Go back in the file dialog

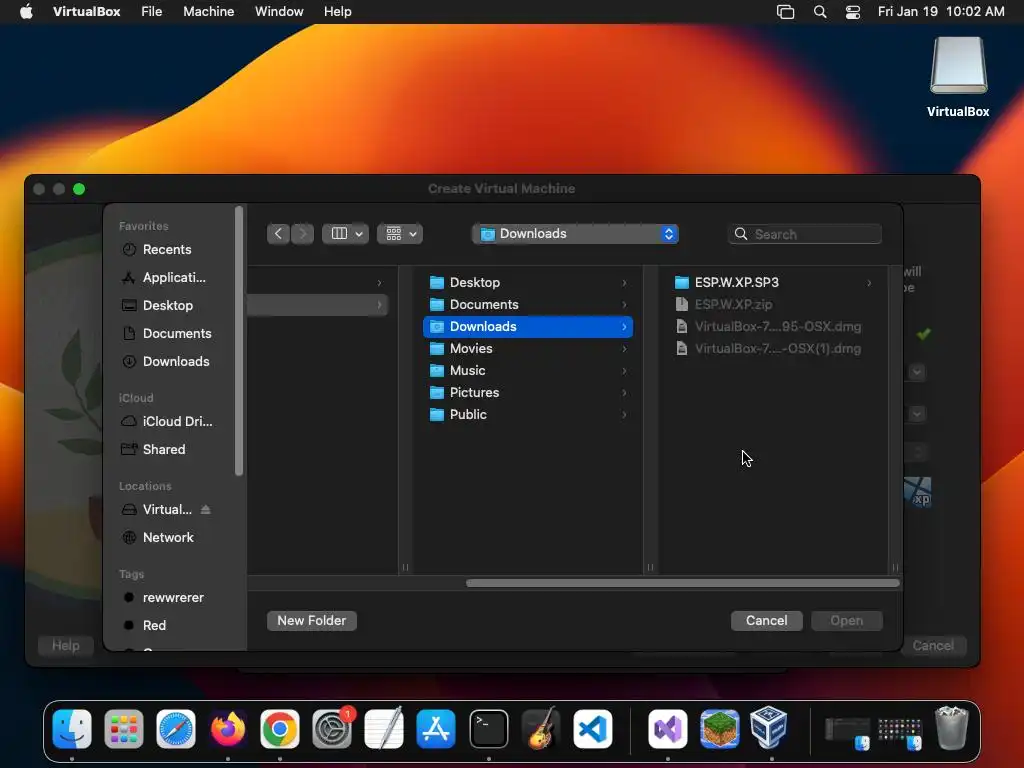coord(278,234)
